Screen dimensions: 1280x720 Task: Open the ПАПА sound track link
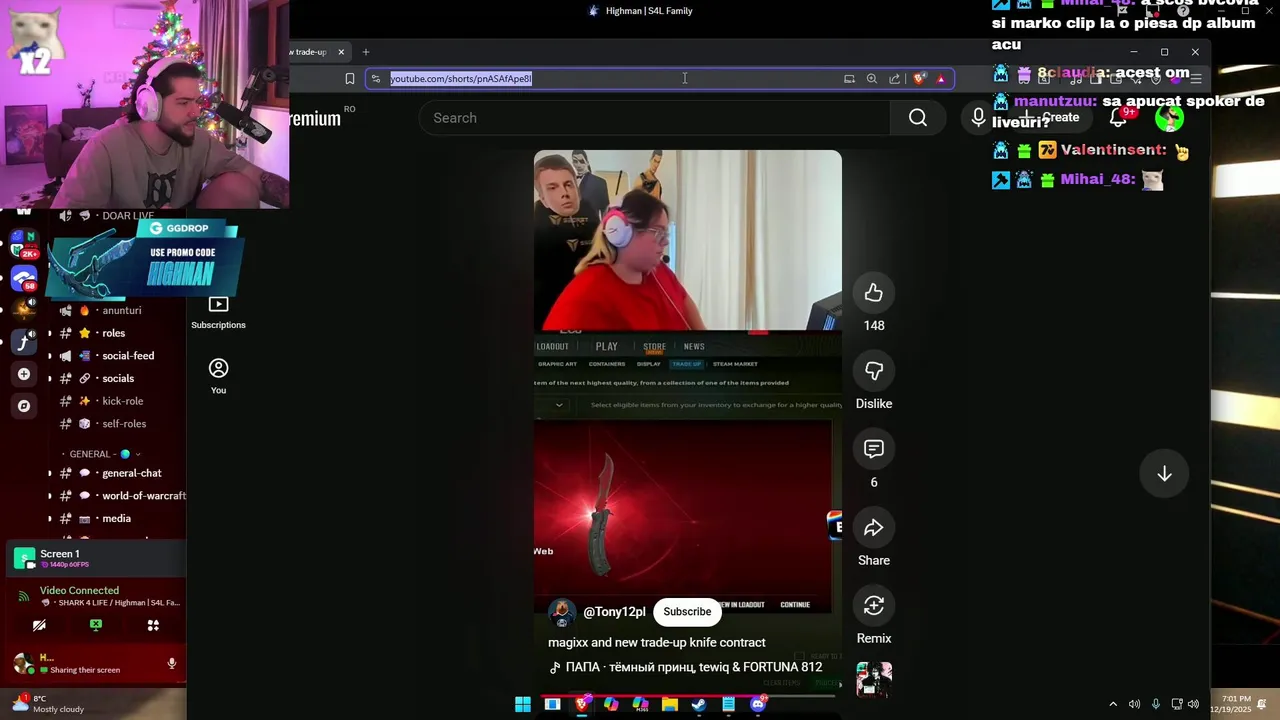coord(685,667)
